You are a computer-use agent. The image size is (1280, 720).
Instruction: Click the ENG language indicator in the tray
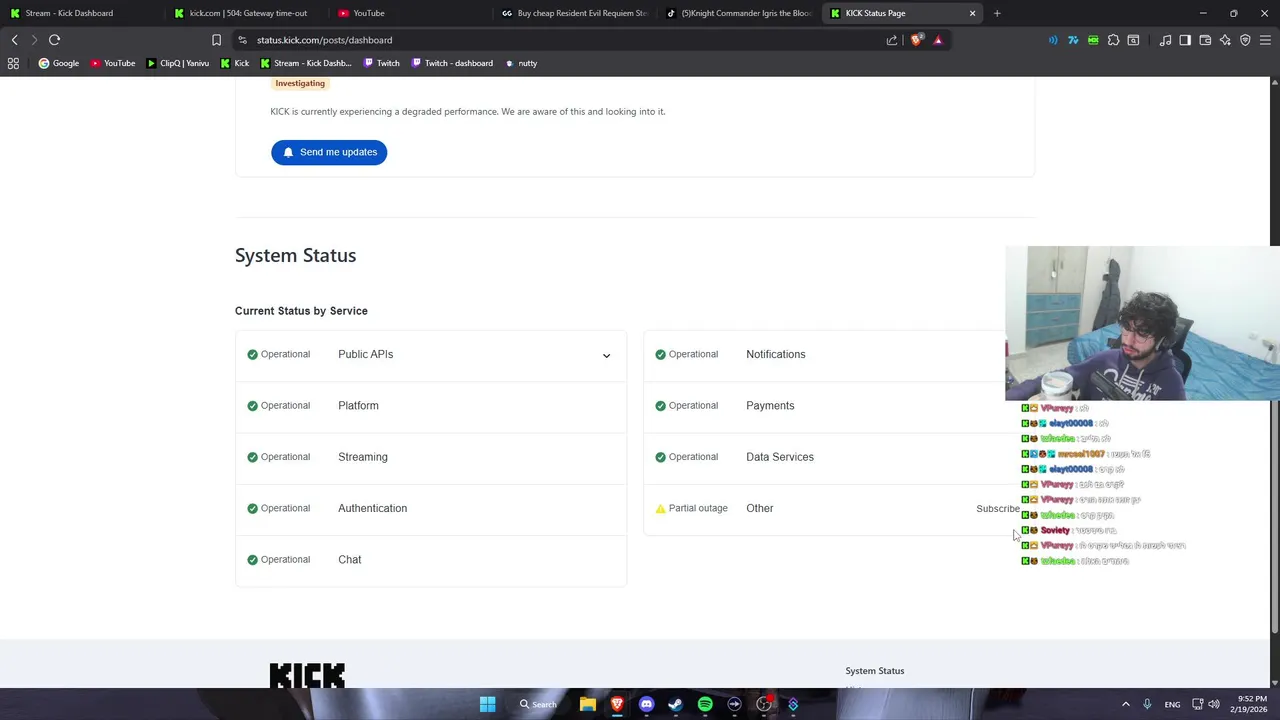[x=1172, y=704]
